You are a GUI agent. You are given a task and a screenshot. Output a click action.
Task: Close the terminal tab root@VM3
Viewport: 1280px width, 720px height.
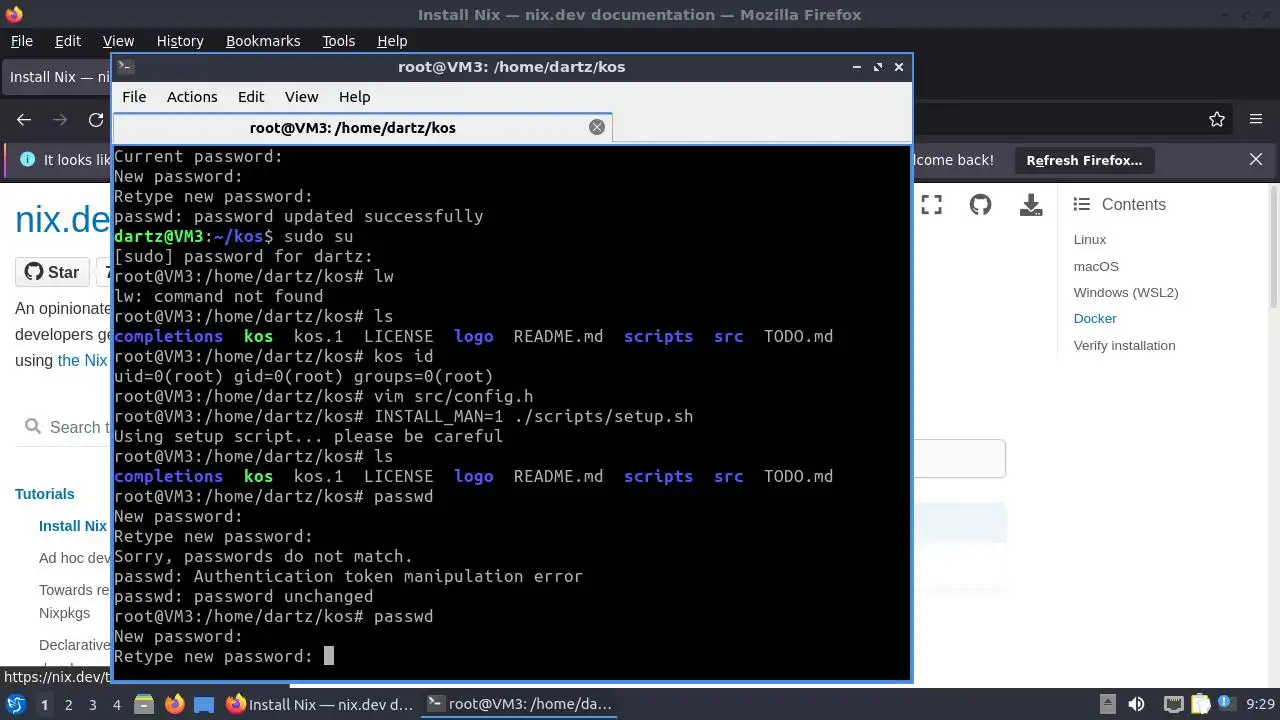[x=597, y=127]
